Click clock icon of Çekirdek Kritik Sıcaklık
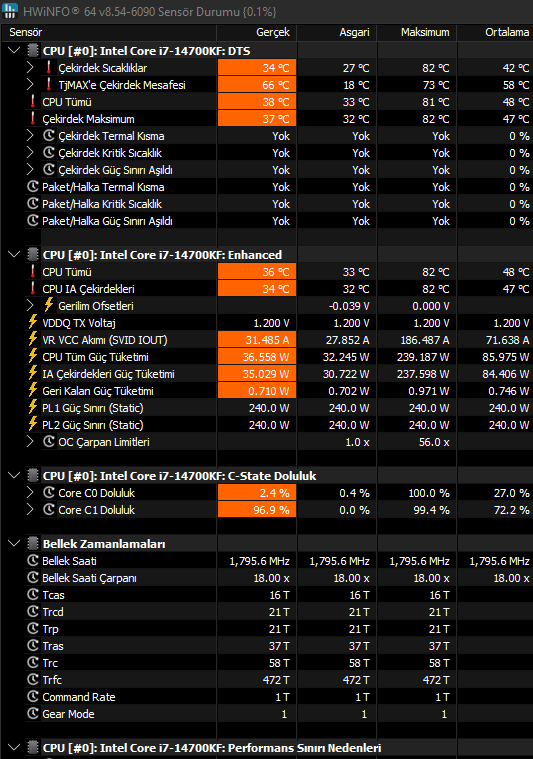533x759 pixels. pyautogui.click(x=49, y=152)
